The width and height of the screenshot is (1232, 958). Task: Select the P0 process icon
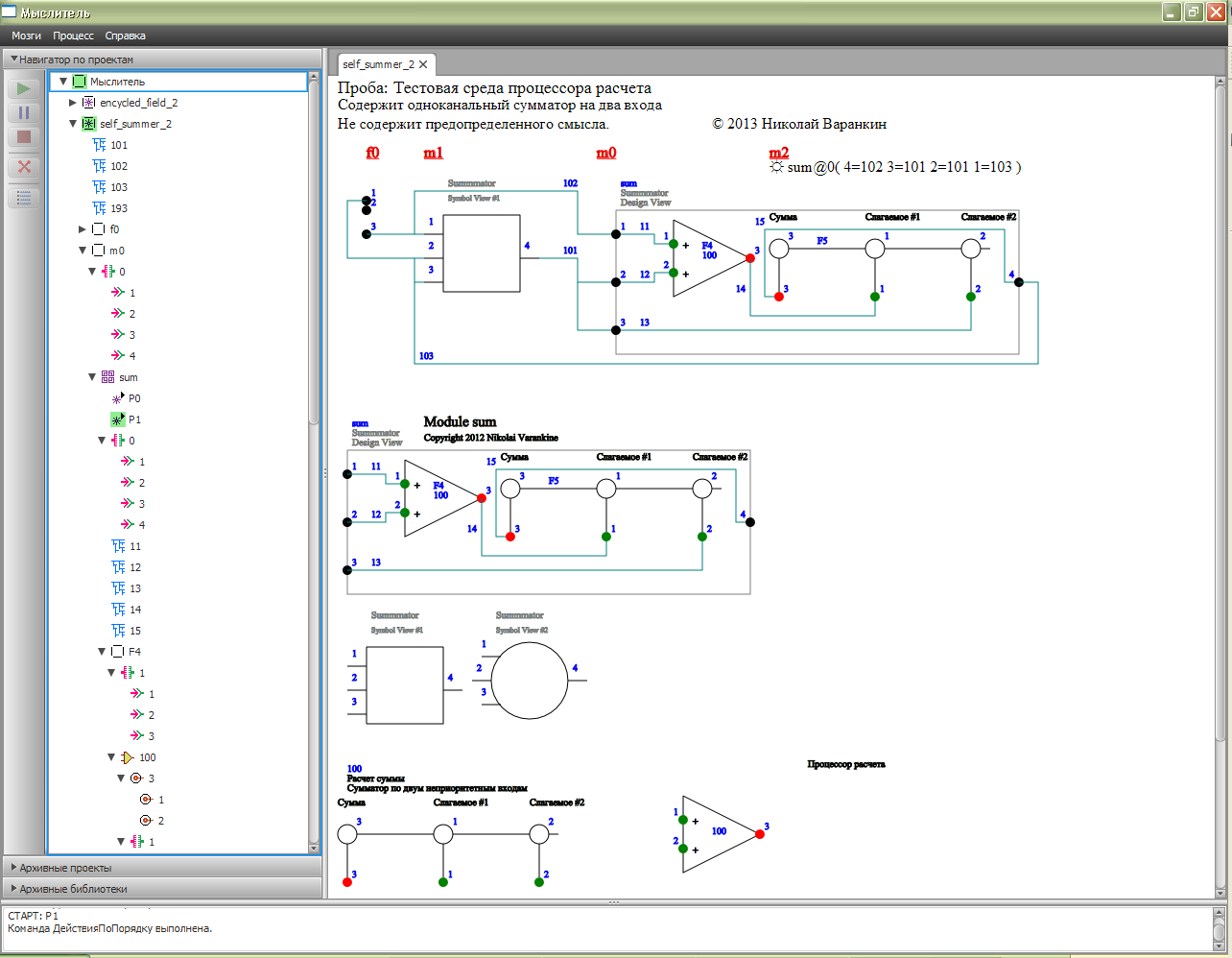118,398
